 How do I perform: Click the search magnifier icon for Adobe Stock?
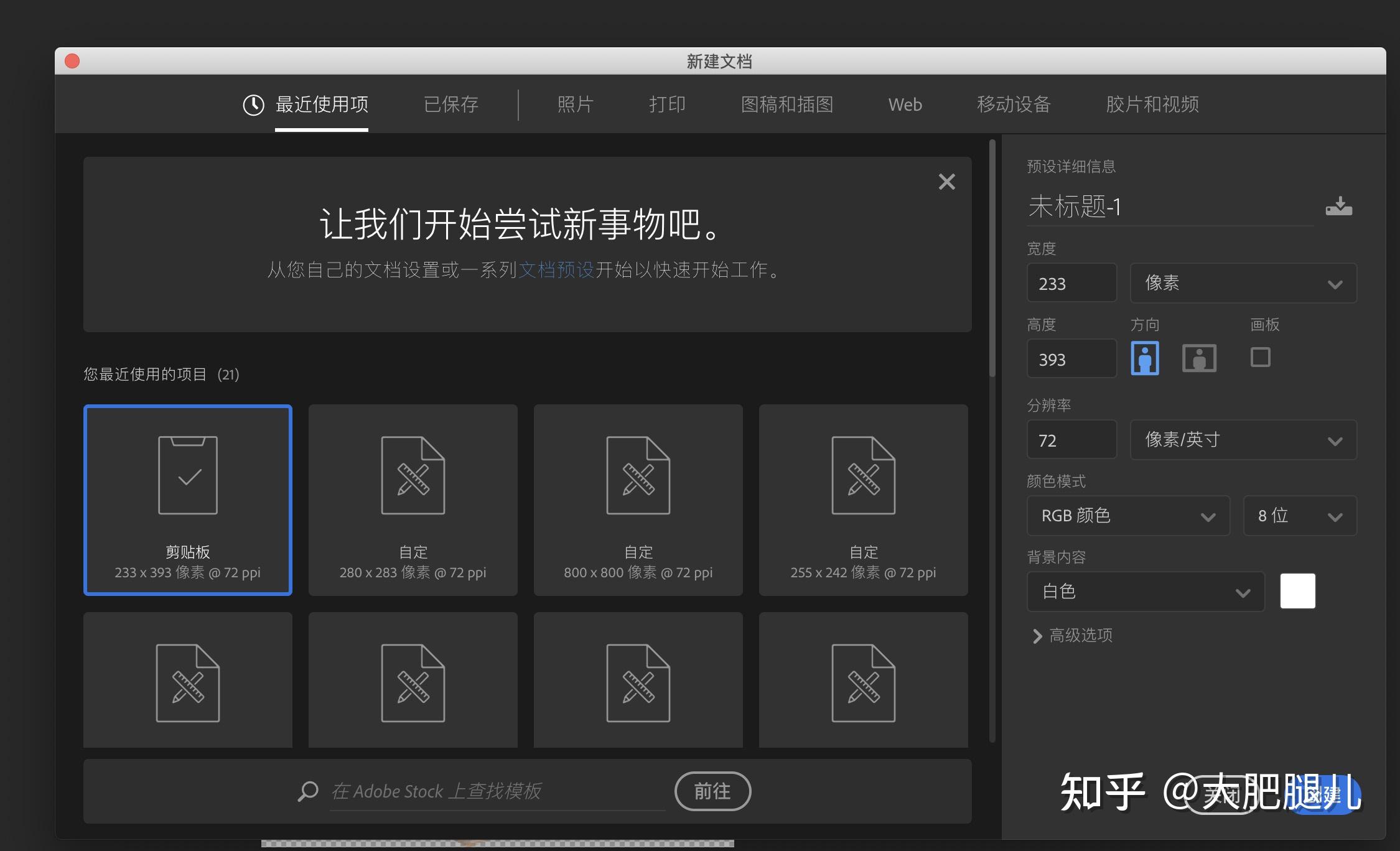(307, 791)
